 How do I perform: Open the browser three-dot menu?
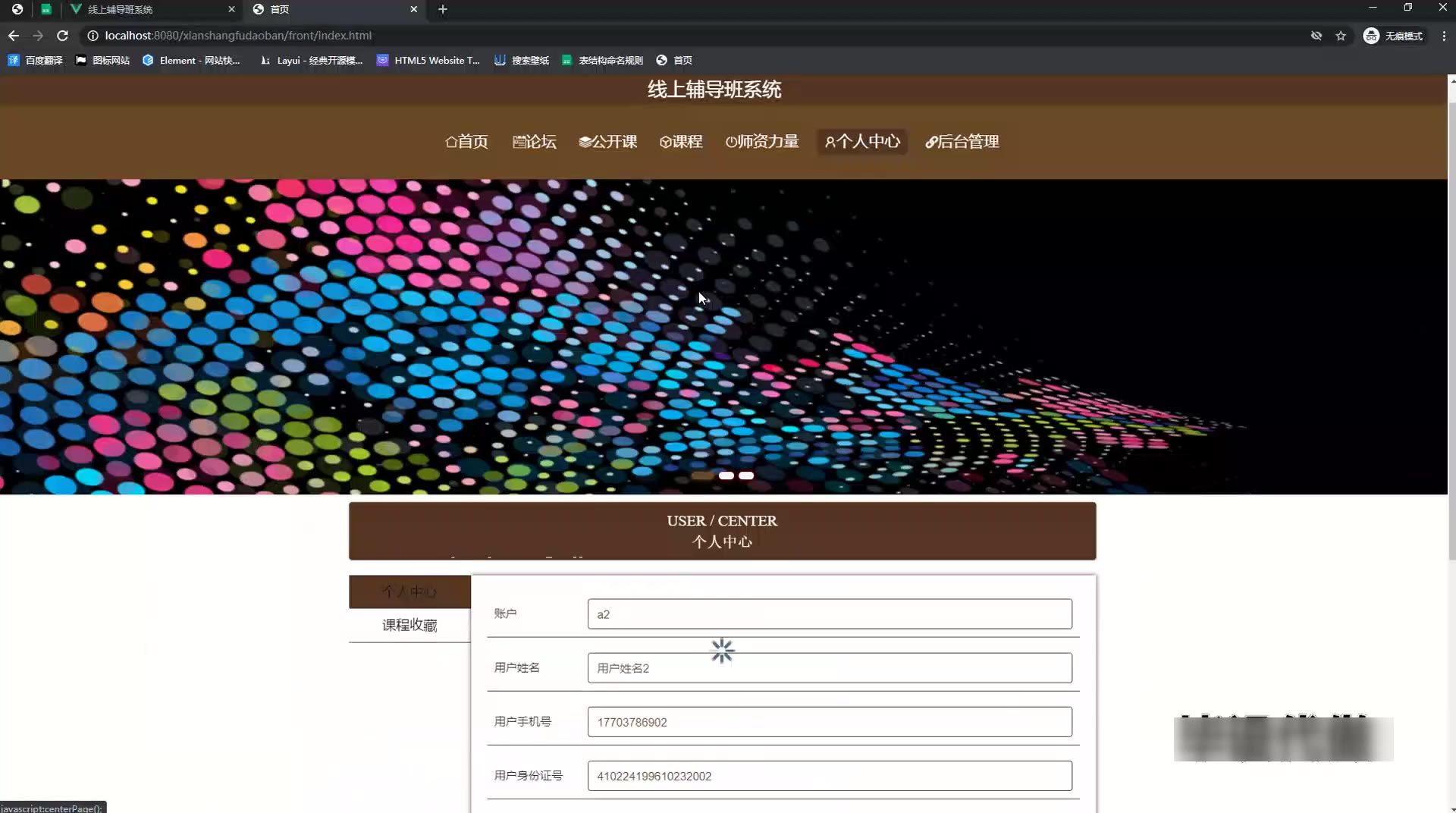1444,36
